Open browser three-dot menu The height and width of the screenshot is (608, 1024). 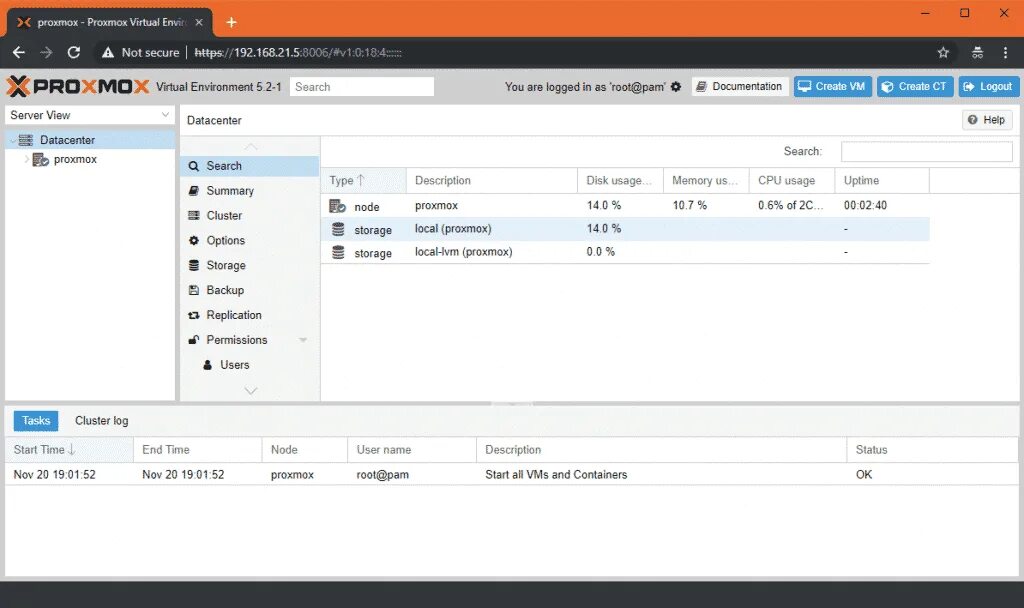(1005, 52)
